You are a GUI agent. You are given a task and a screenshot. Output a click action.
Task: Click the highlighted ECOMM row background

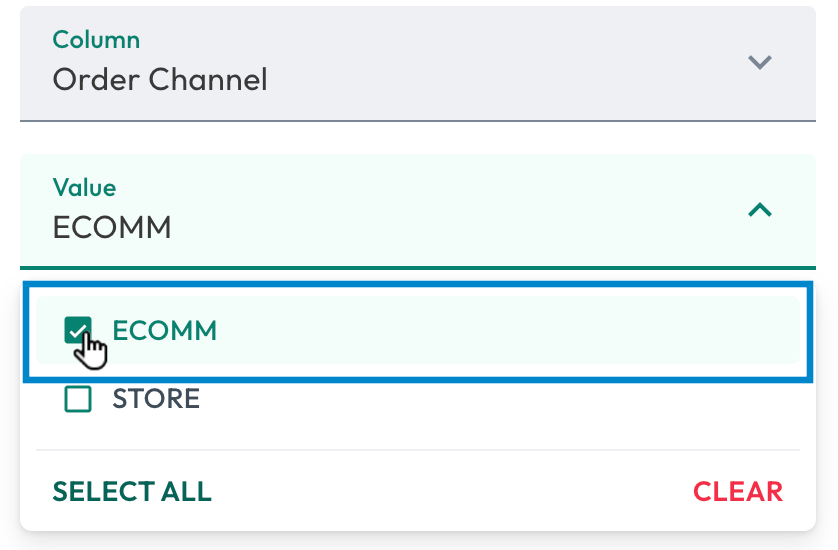(418, 330)
